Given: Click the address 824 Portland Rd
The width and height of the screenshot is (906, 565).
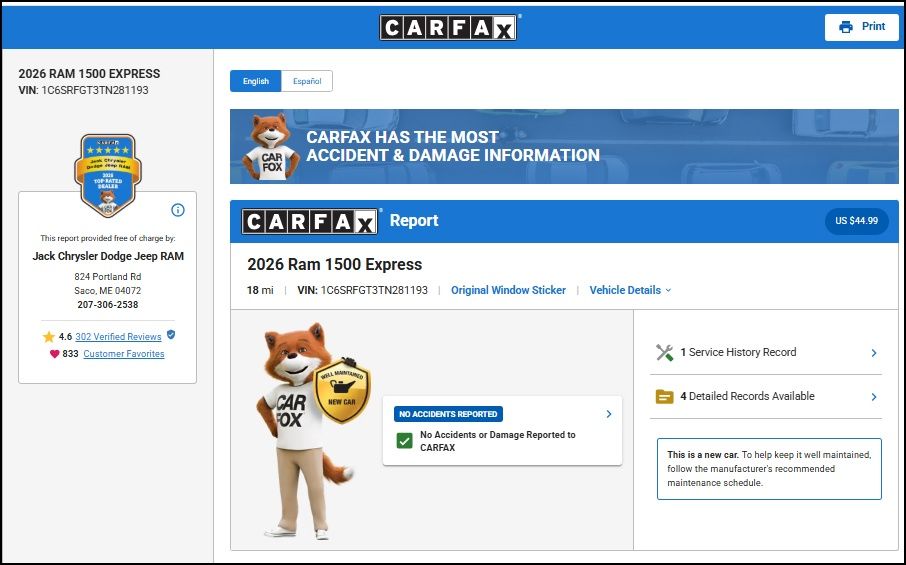Looking at the screenshot, I should point(108,277).
